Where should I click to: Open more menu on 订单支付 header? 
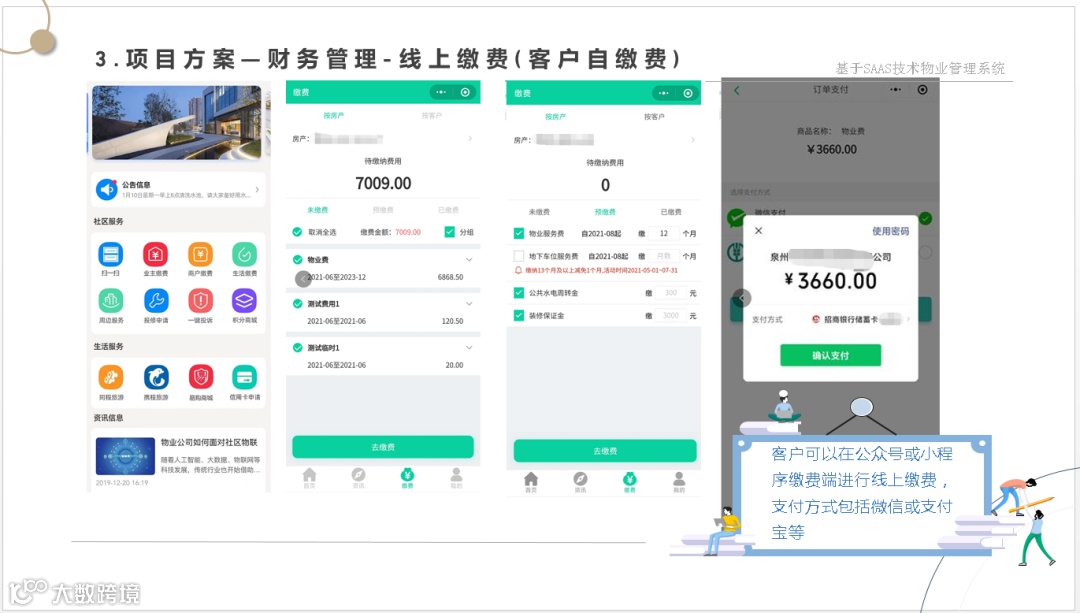tap(895, 90)
